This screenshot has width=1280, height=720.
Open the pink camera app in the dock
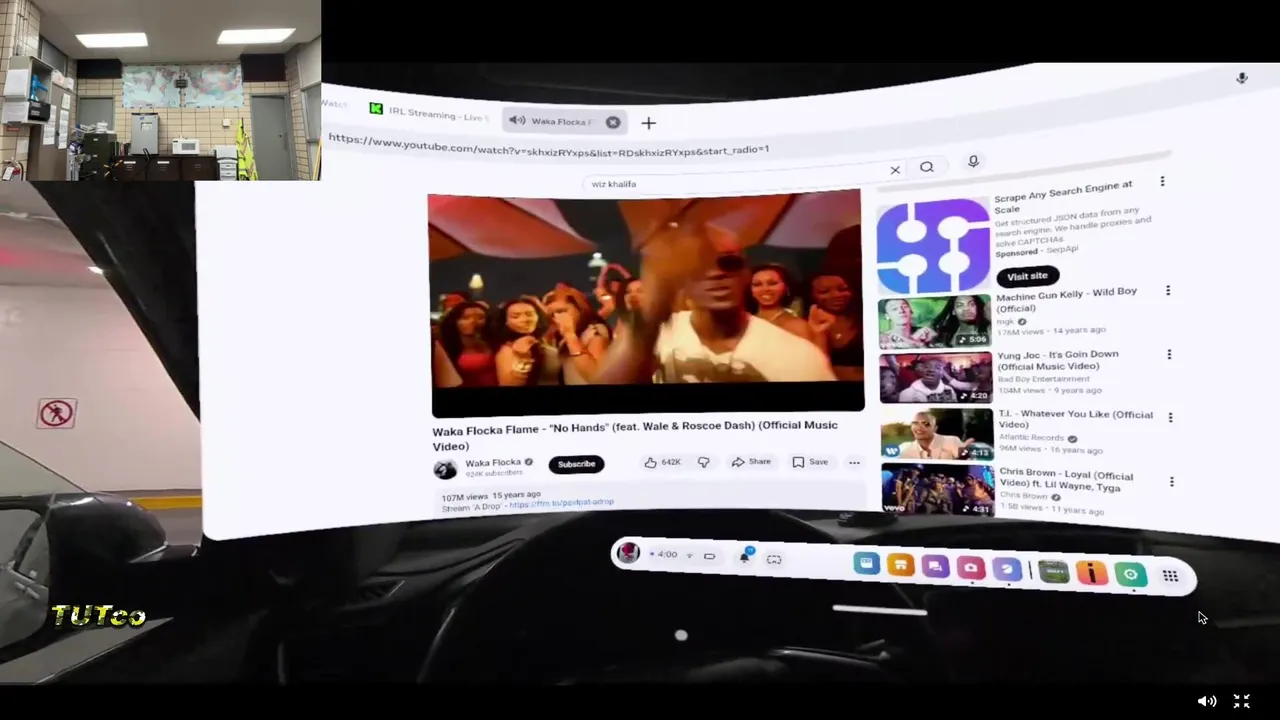point(971,568)
